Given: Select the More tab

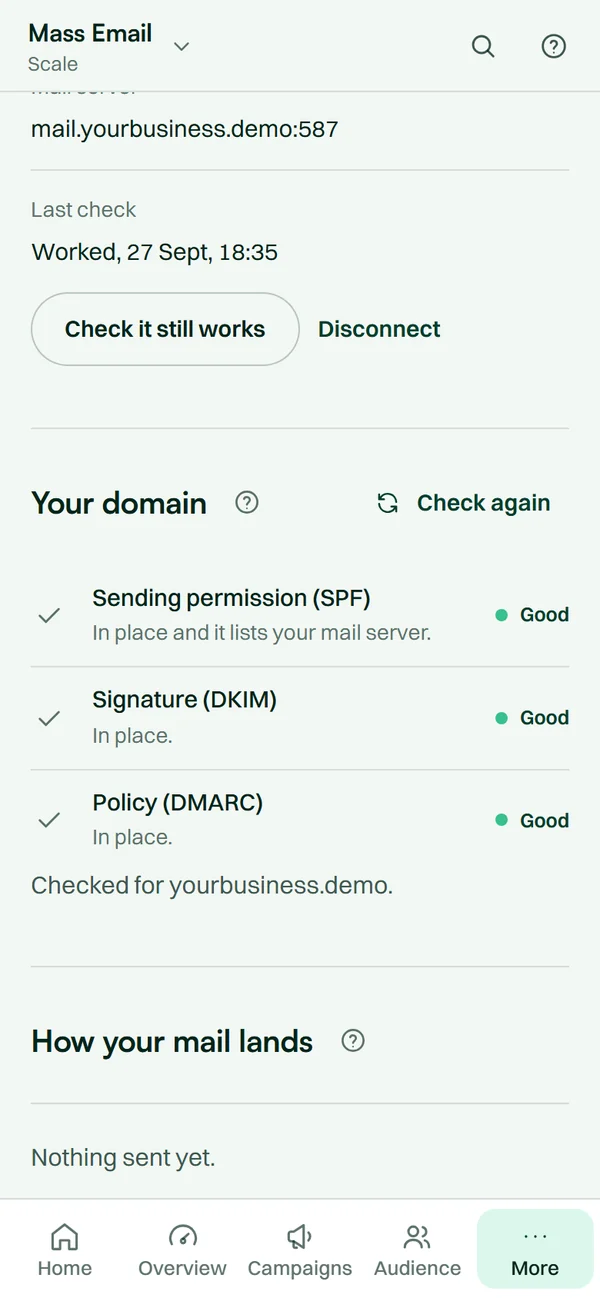Looking at the screenshot, I should pos(535,1250).
